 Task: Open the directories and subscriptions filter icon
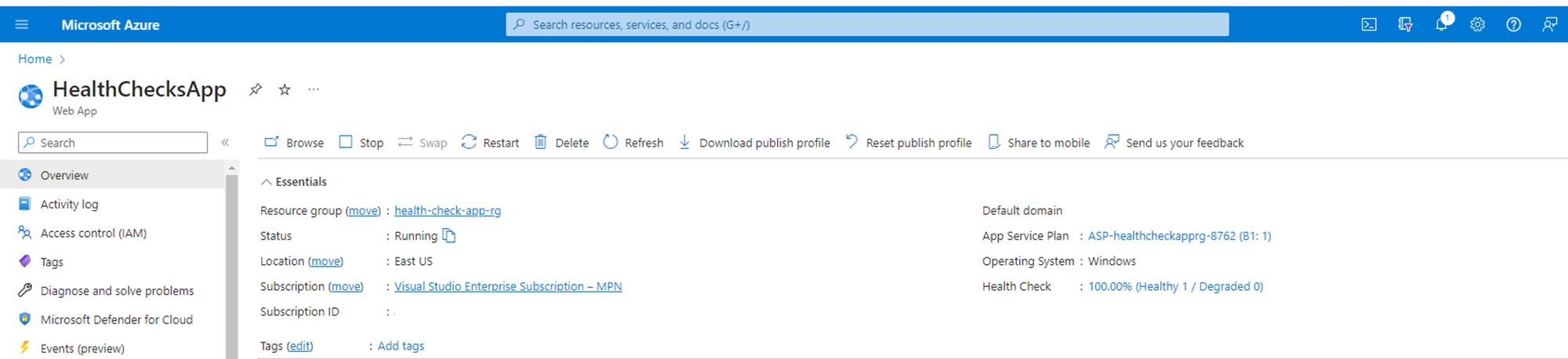click(1405, 24)
